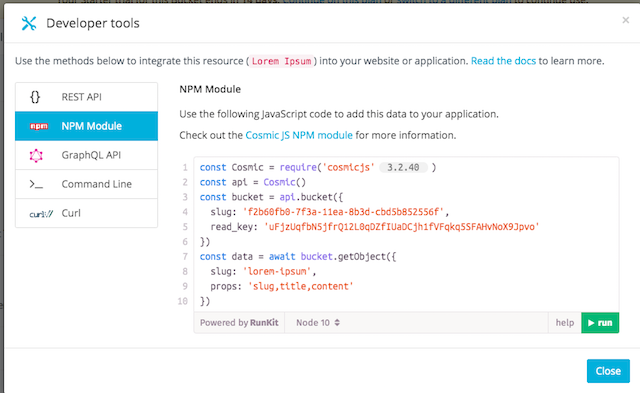Viewport: 640px width, 393px height.
Task: Click the Node 10 stepper arrows
Action: pos(337,323)
